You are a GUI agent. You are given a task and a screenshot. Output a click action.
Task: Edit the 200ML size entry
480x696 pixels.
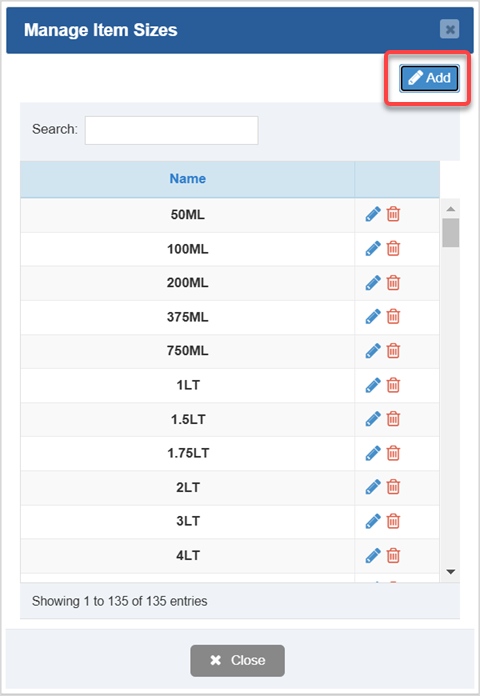(373, 283)
